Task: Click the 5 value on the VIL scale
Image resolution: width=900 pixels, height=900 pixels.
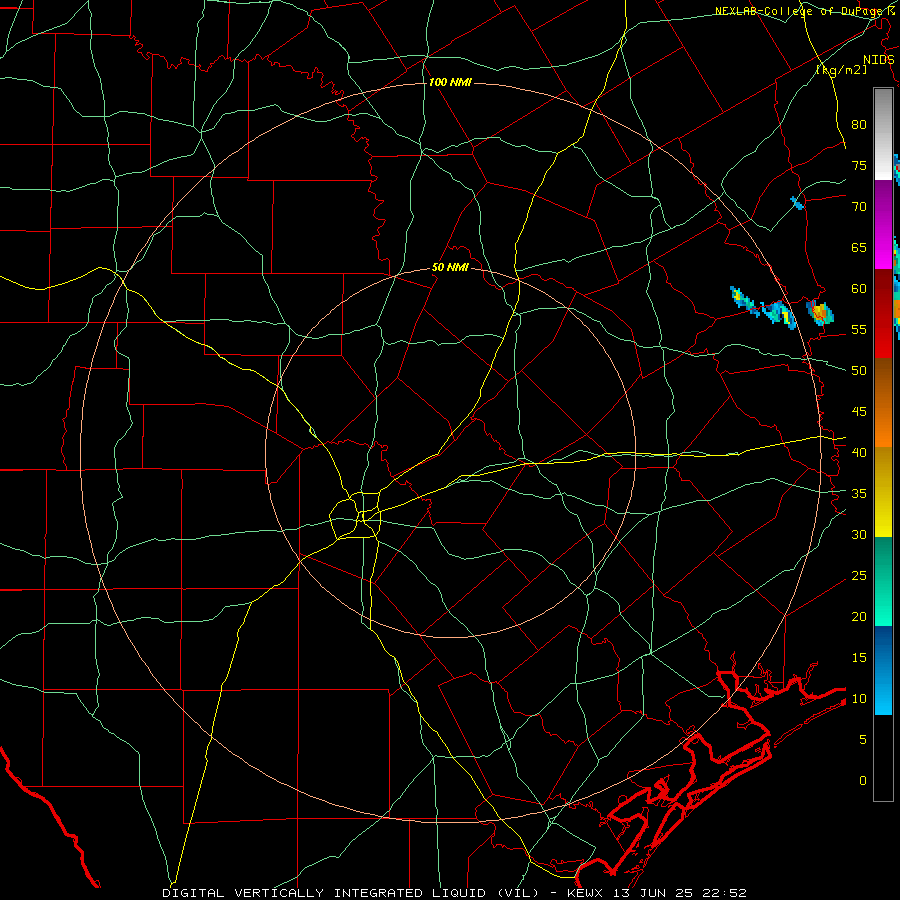Action: (863, 740)
